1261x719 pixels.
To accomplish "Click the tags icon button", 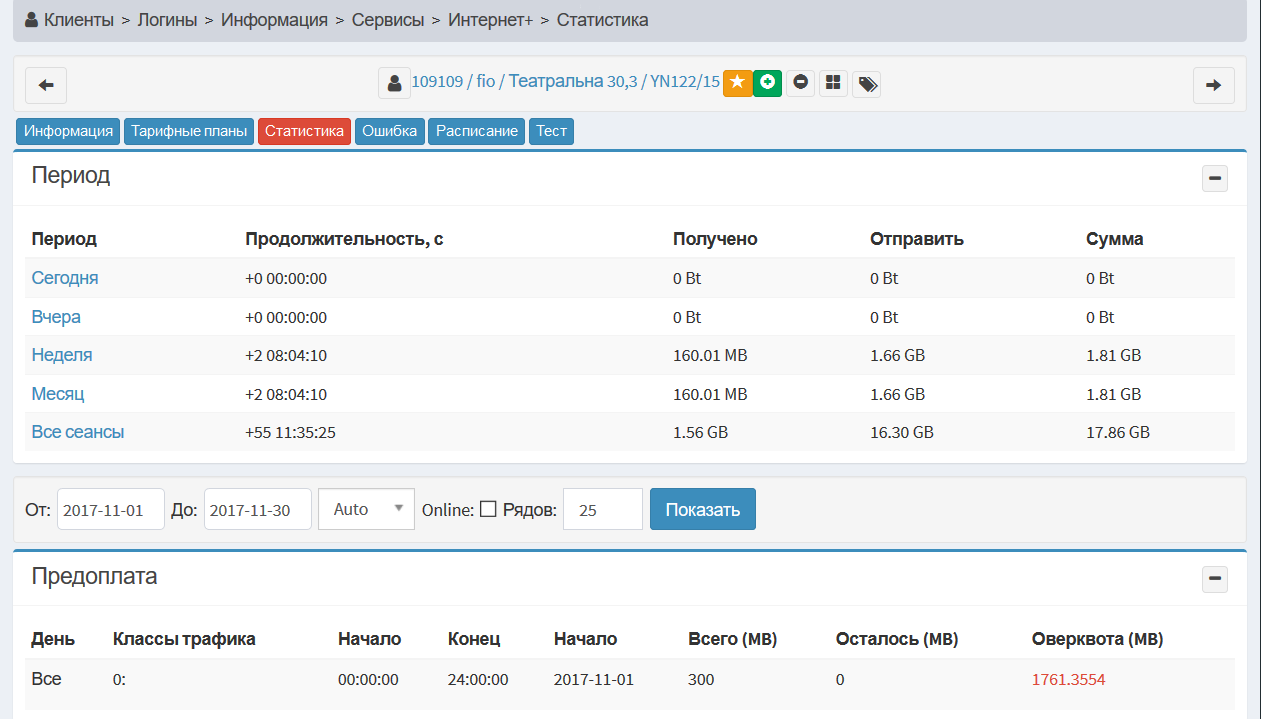I will (867, 83).
